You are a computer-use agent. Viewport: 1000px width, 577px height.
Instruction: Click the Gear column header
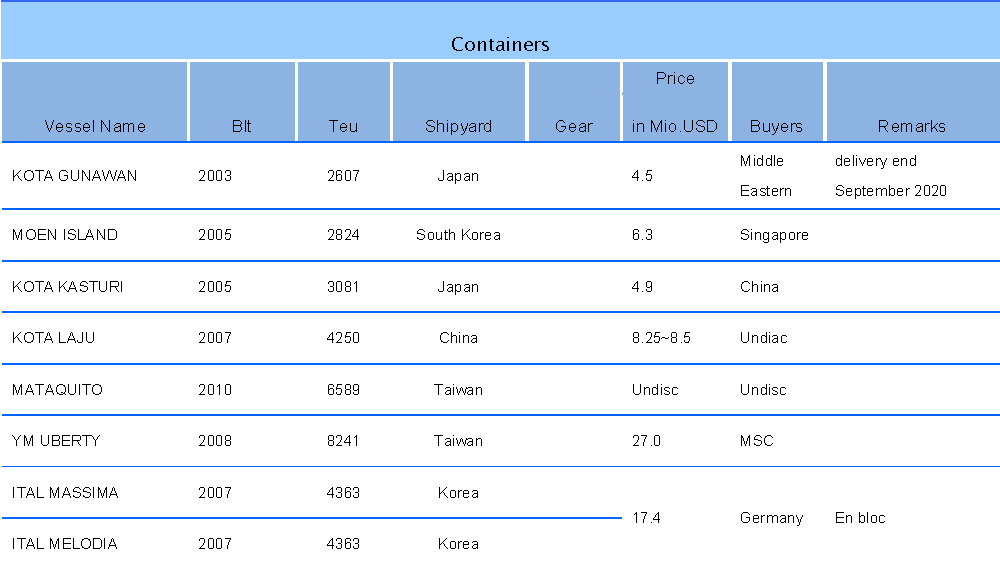coord(574,126)
